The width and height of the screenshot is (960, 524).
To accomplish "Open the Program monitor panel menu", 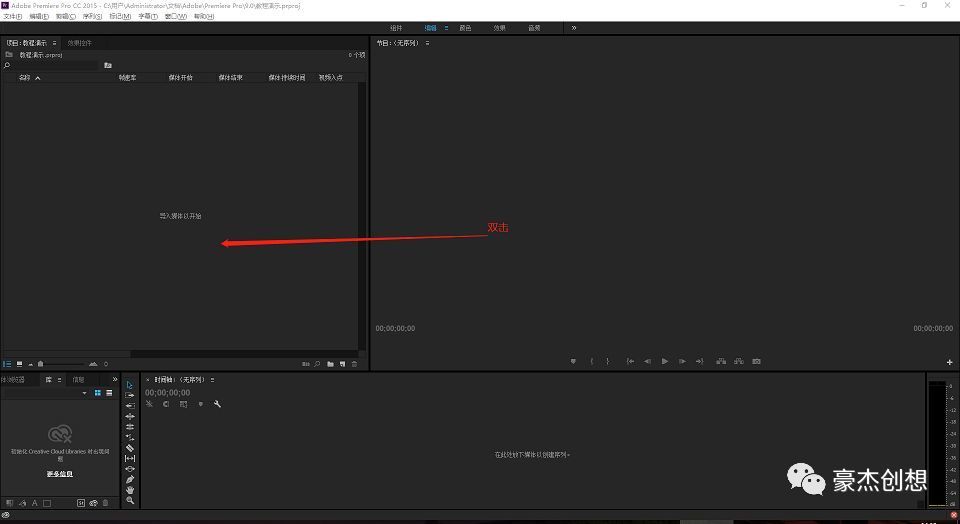I will click(x=427, y=43).
